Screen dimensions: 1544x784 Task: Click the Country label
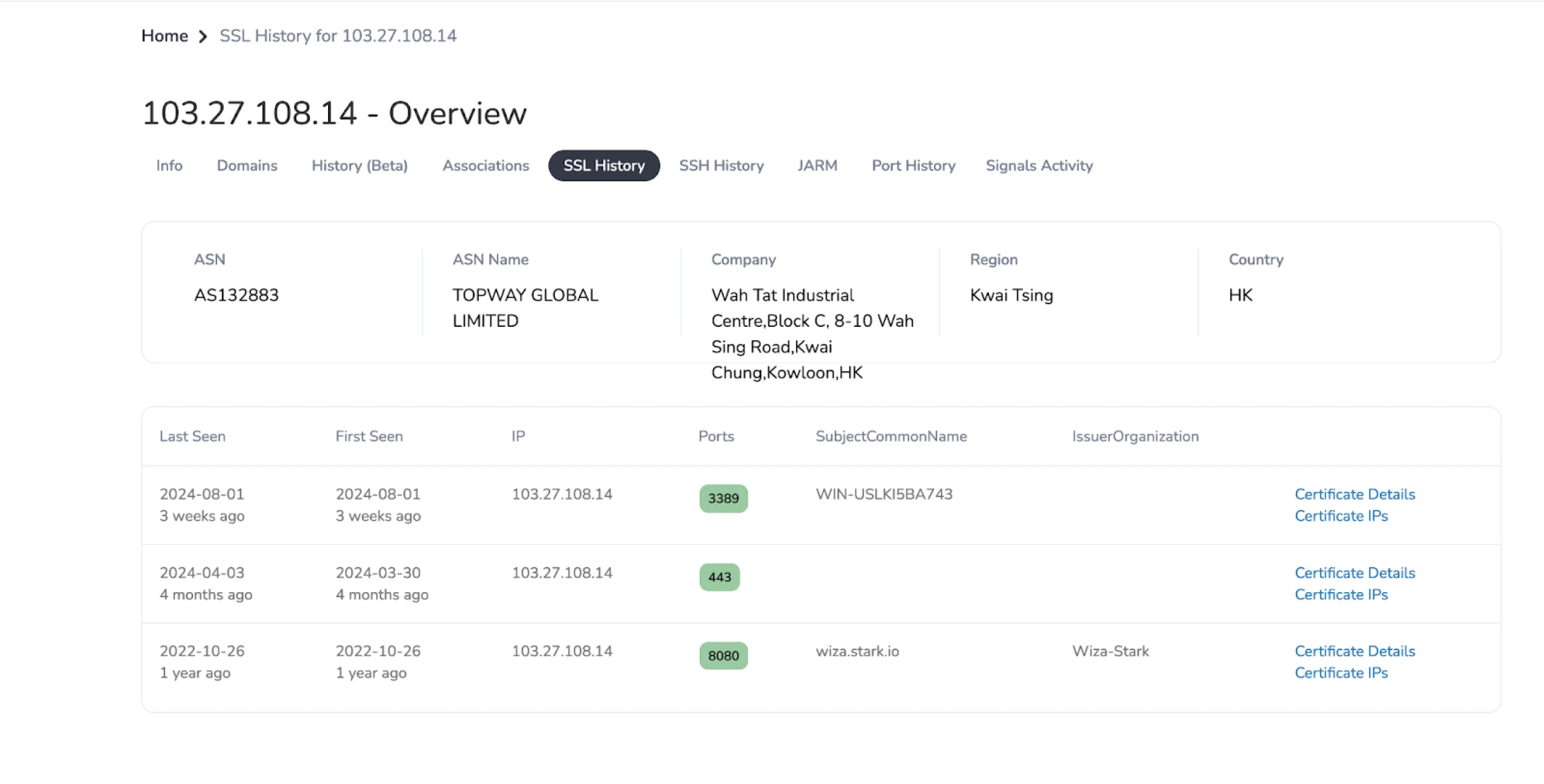(x=1256, y=260)
